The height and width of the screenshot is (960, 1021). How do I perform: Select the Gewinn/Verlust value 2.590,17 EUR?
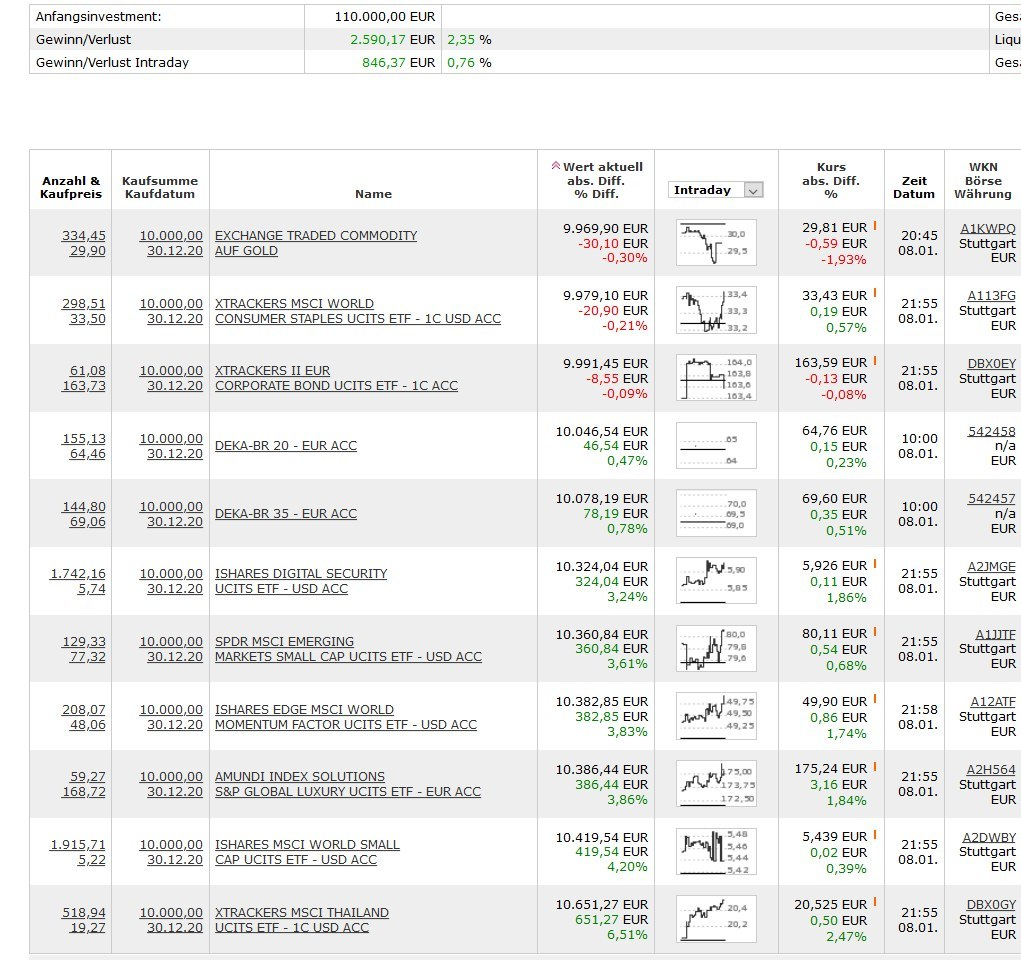point(393,39)
